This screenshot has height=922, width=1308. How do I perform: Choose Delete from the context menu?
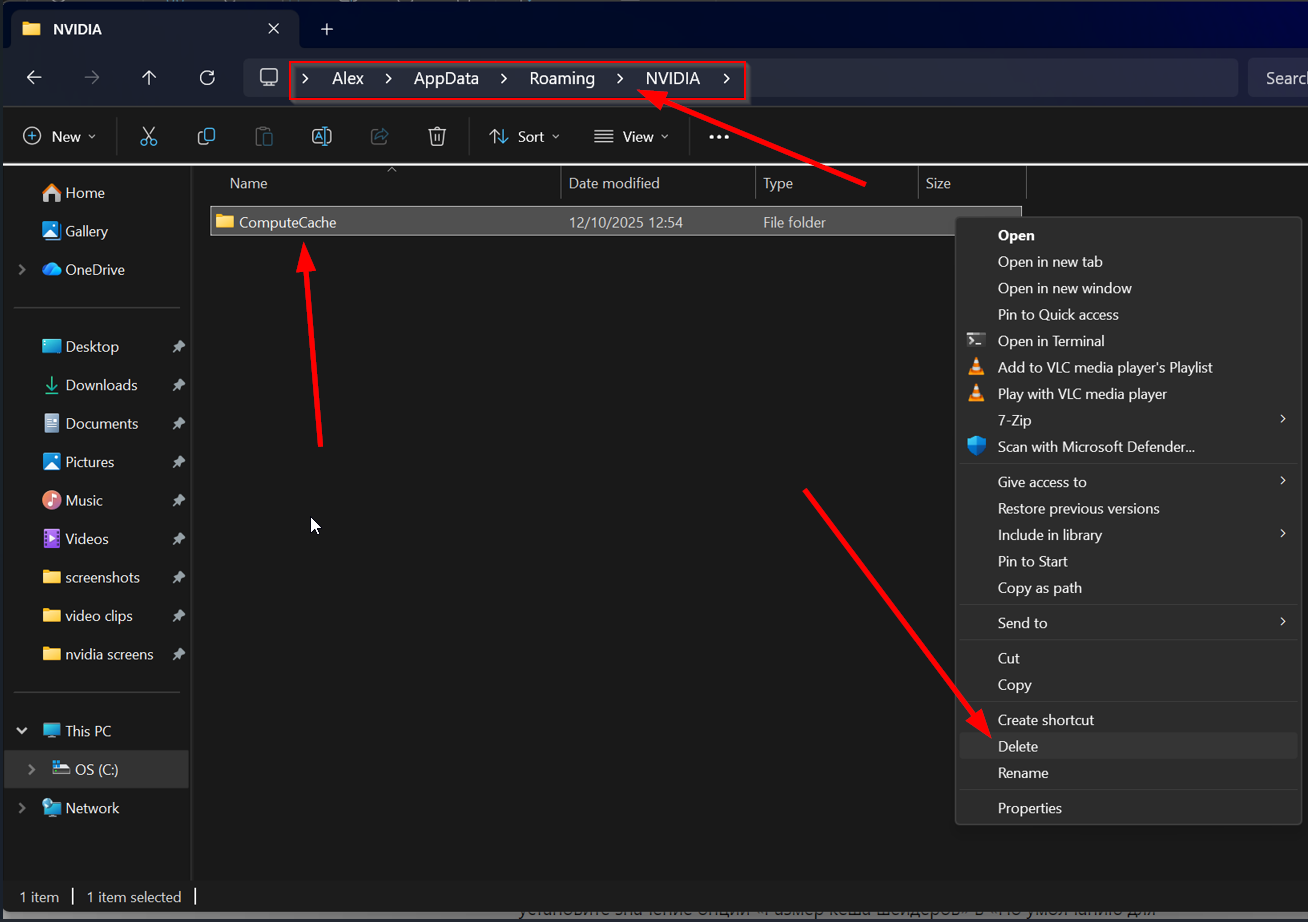1018,746
